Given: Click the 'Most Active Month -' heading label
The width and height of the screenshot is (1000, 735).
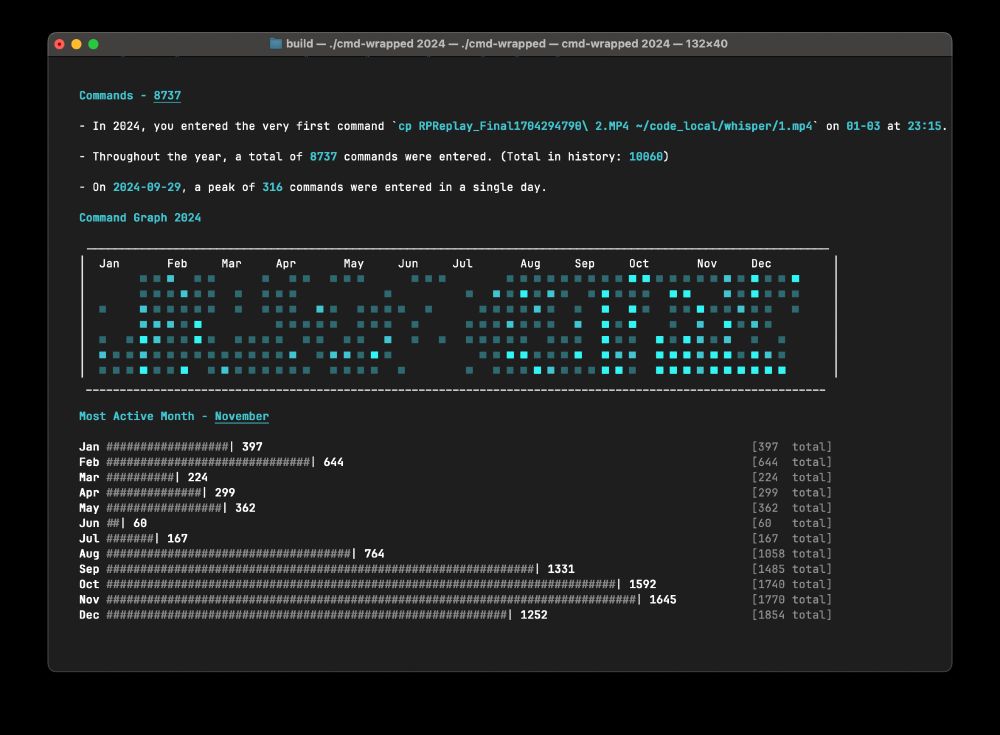Looking at the screenshot, I should point(143,416).
